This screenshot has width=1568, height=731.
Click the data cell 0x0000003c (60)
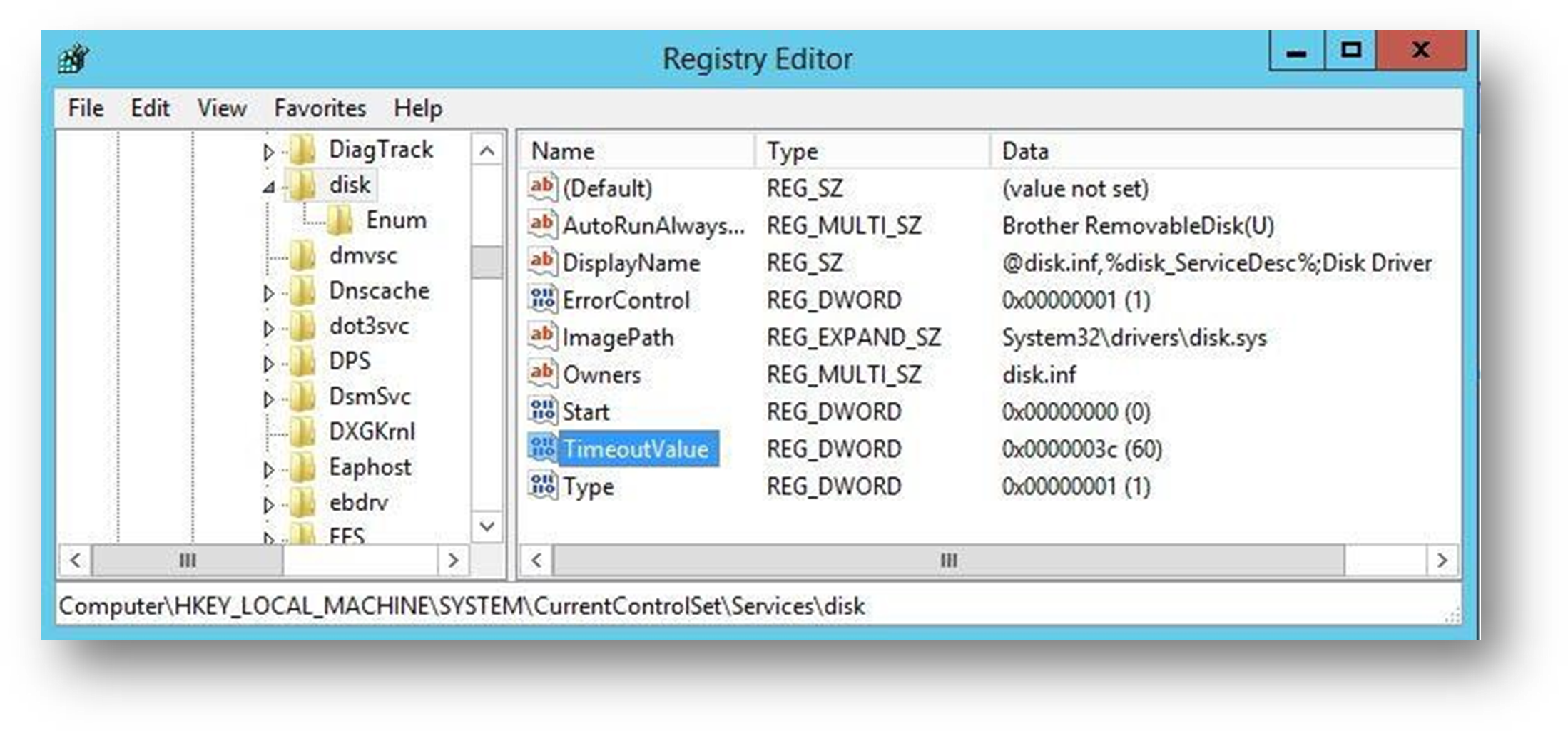(x=1082, y=449)
